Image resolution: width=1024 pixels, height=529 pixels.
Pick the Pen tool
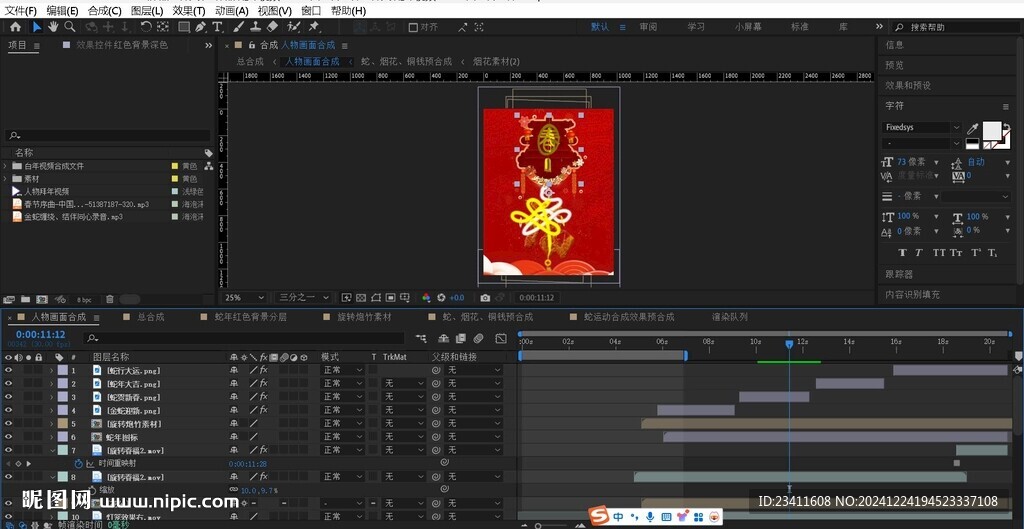coord(200,27)
